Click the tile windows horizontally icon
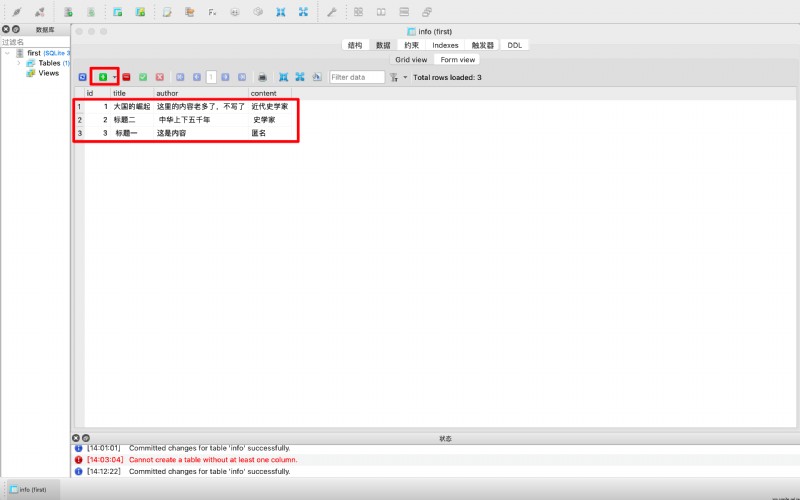The width and height of the screenshot is (800, 500). coord(381,12)
